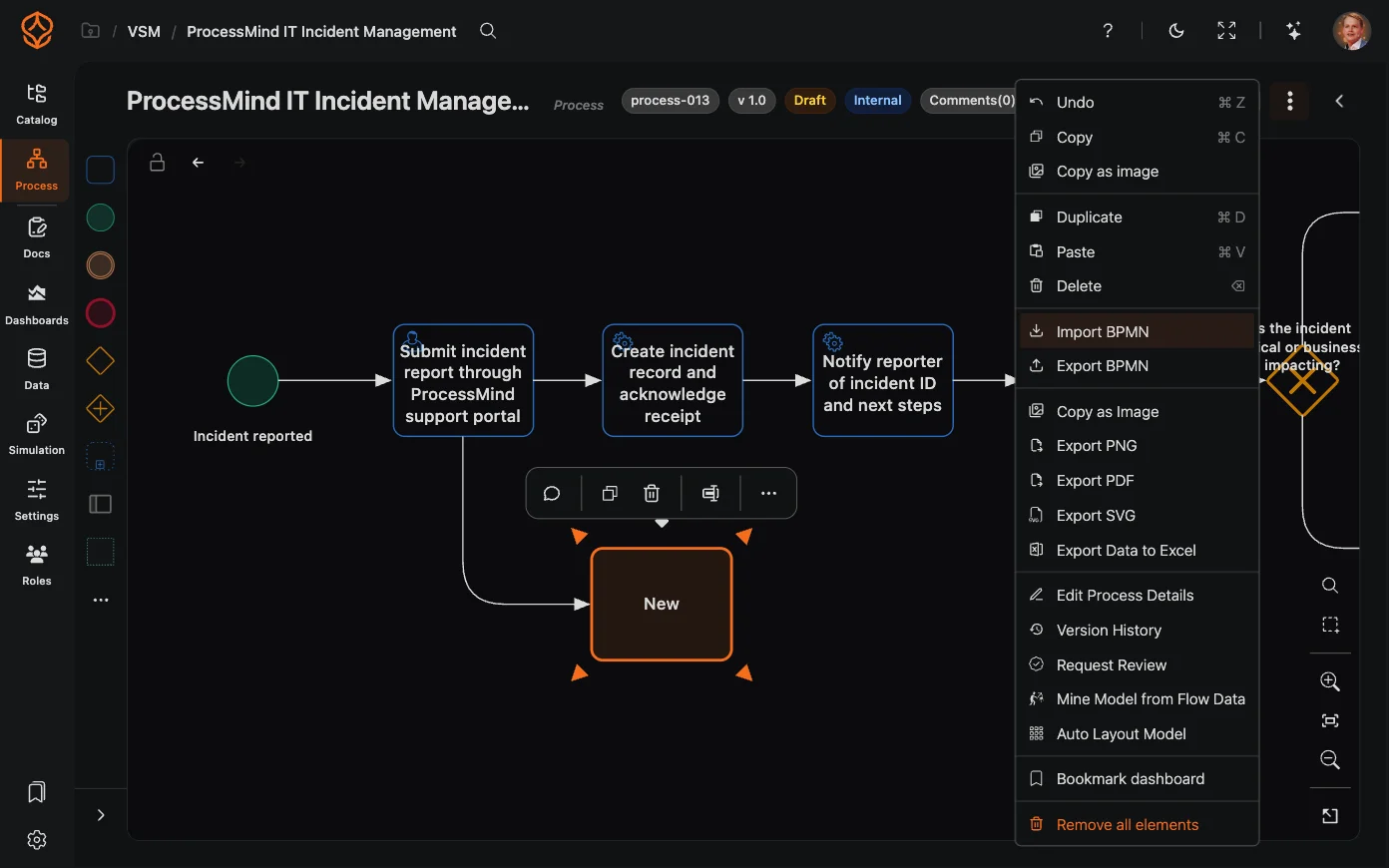This screenshot has width=1389, height=868.
Task: Open the Catalog section in sidebar
Action: pos(37,105)
